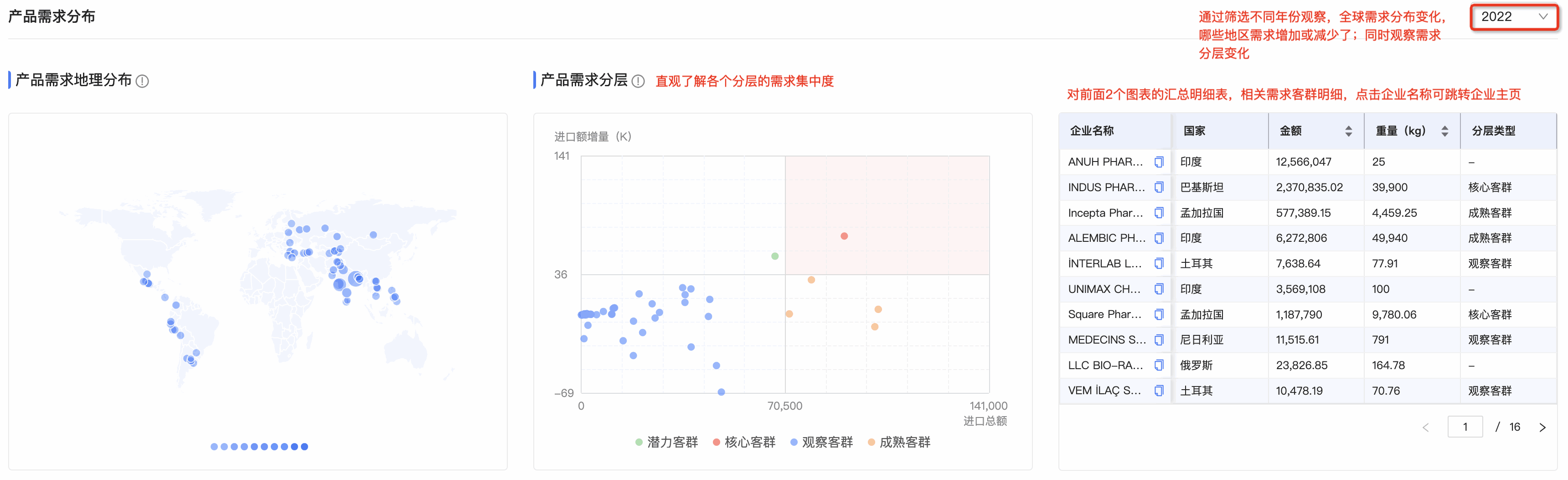Screen dimensions: 1568x480
Task: Click the map color scale legend bar
Action: pos(259,447)
